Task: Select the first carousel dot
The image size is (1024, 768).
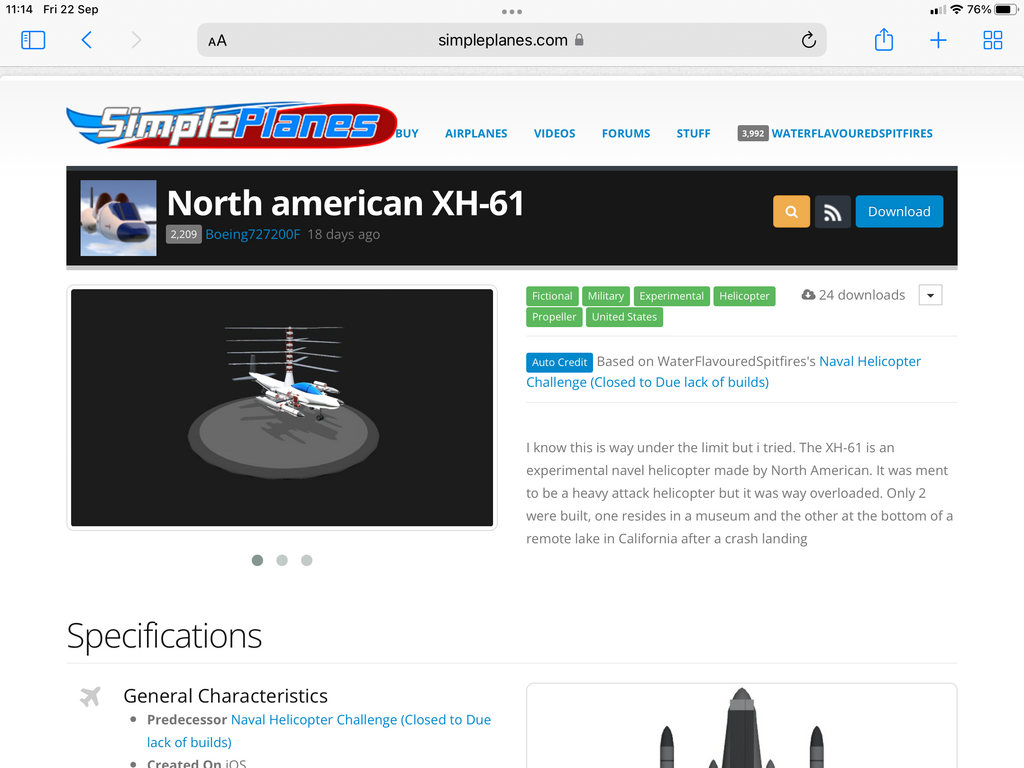Action: tap(257, 560)
